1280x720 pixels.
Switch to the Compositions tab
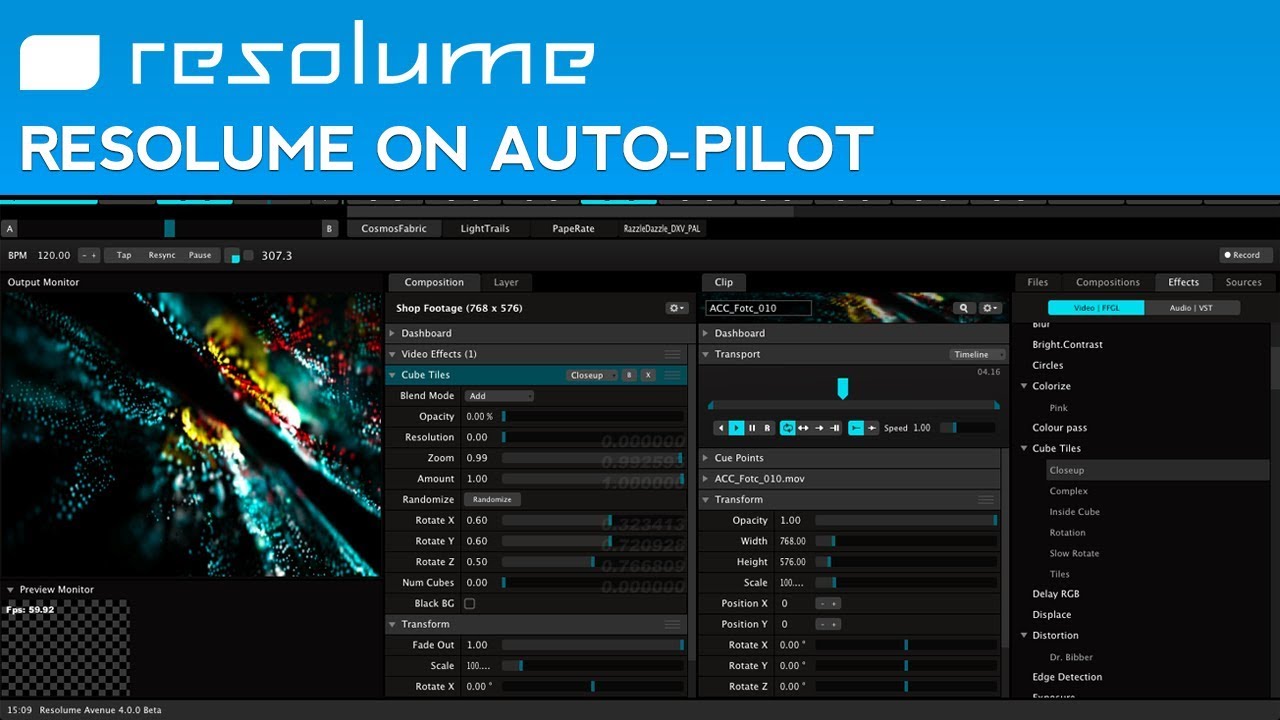pyautogui.click(x=1108, y=282)
